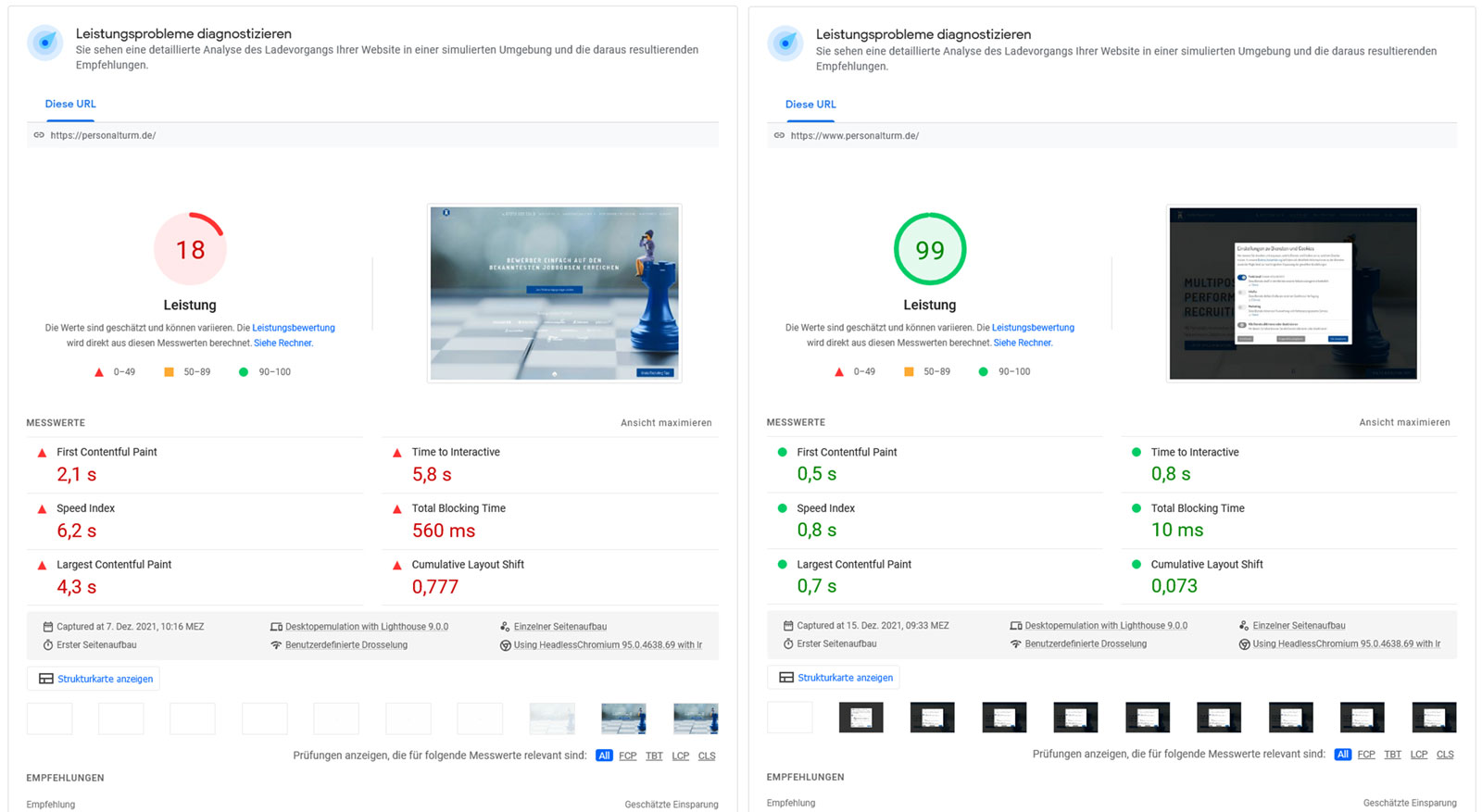The image size is (1482, 812).
Task: Open the right panel Diese URL tab
Action: pos(810,105)
